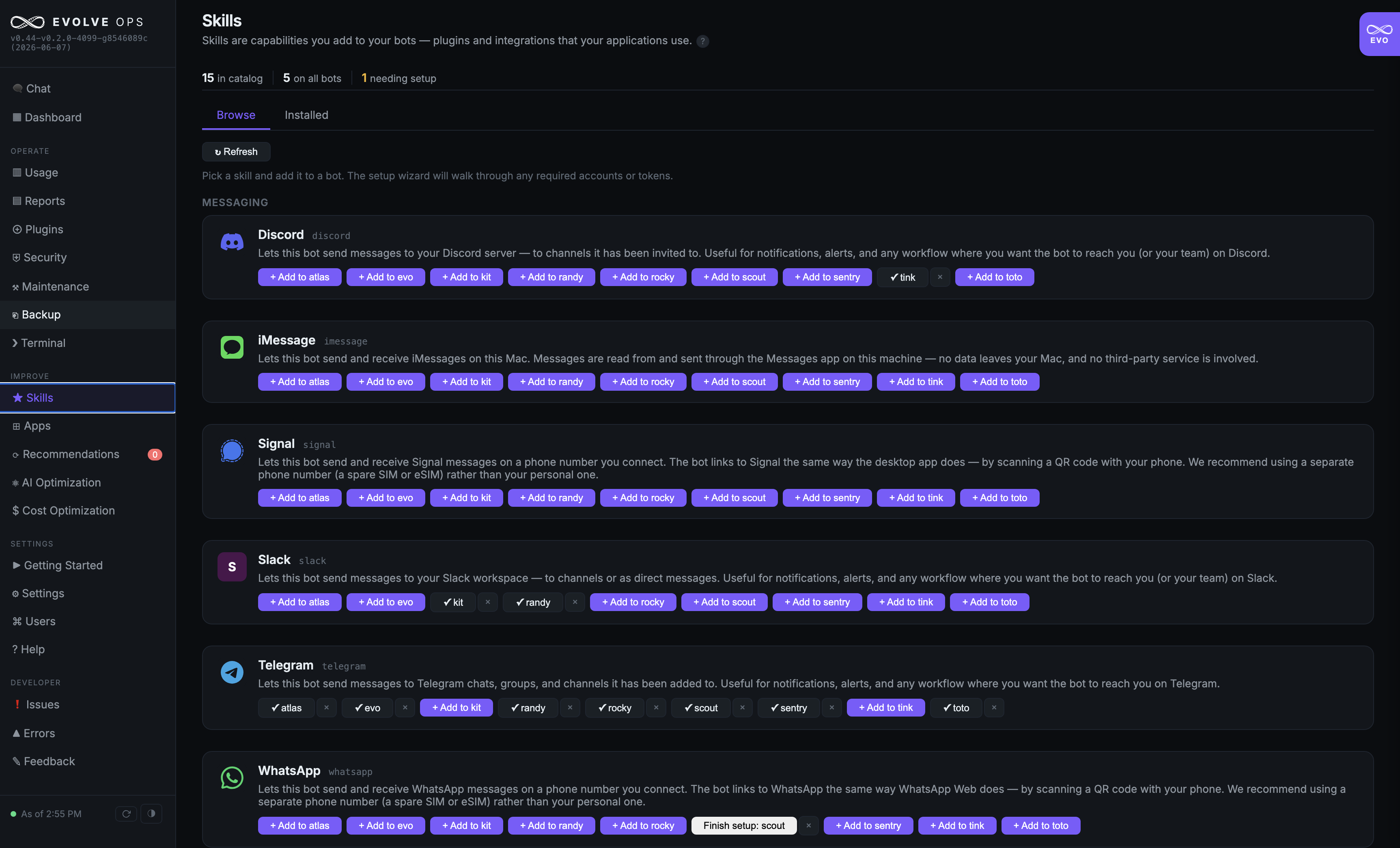Click the iMessage skill icon
Screen dimensions: 1400x848
pyautogui.click(x=232, y=348)
